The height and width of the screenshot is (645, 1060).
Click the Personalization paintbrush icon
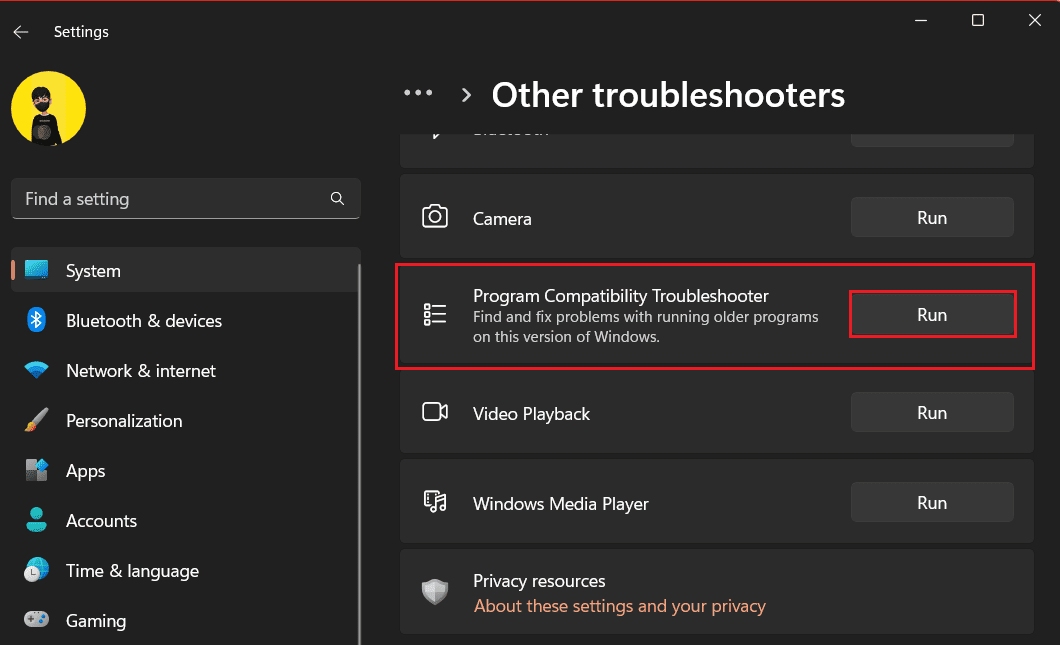tap(37, 420)
